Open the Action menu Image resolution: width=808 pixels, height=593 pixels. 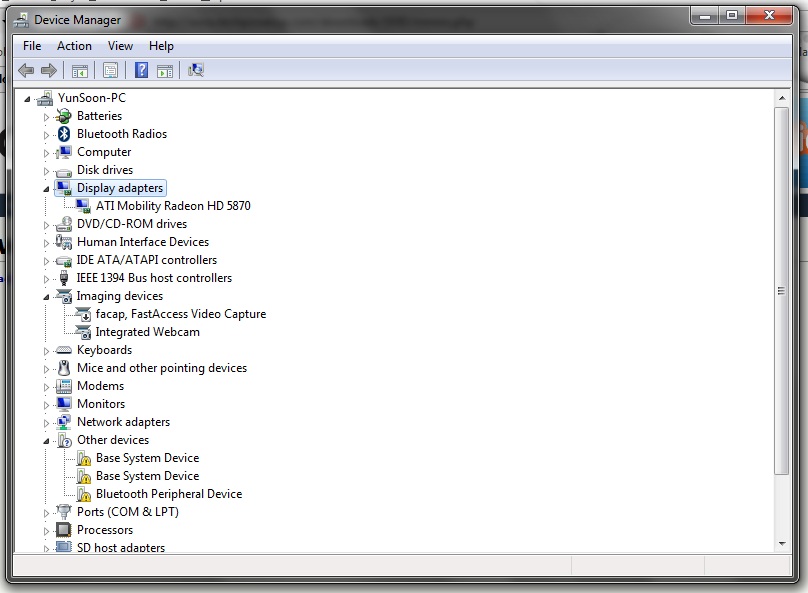tap(74, 46)
